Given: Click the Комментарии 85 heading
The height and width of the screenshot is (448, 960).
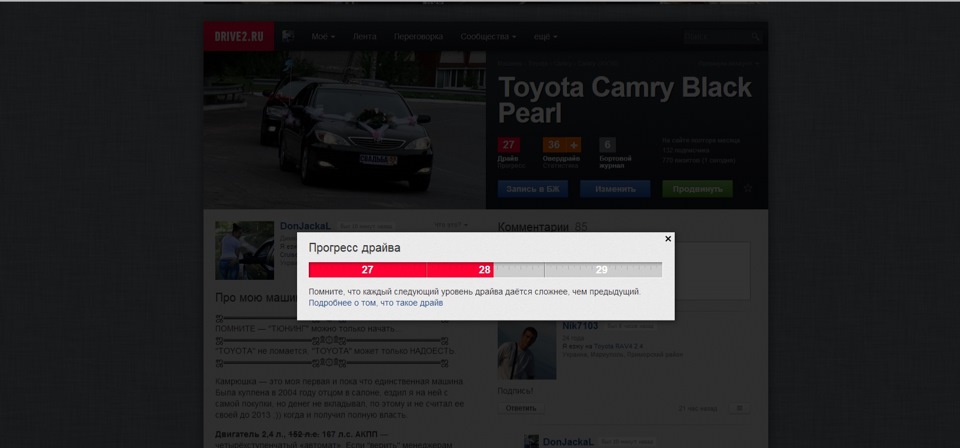Looking at the screenshot, I should point(542,227).
